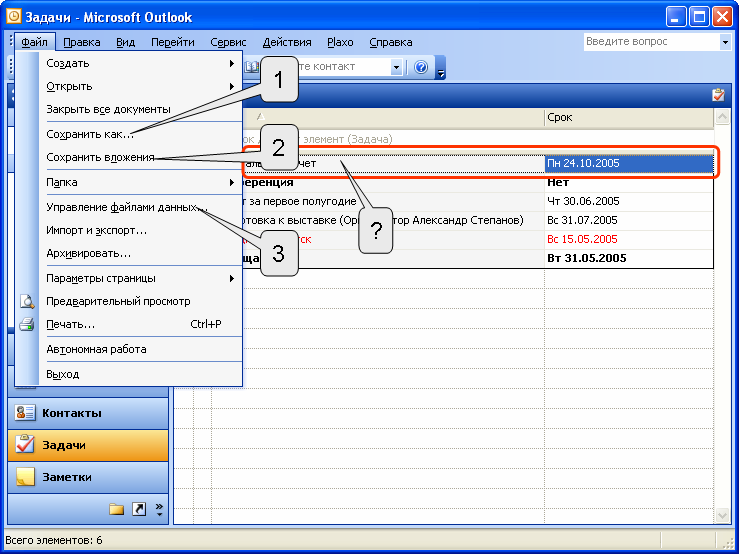Minimize the Outlook window
This screenshot has width=739, height=554.
[676, 17]
